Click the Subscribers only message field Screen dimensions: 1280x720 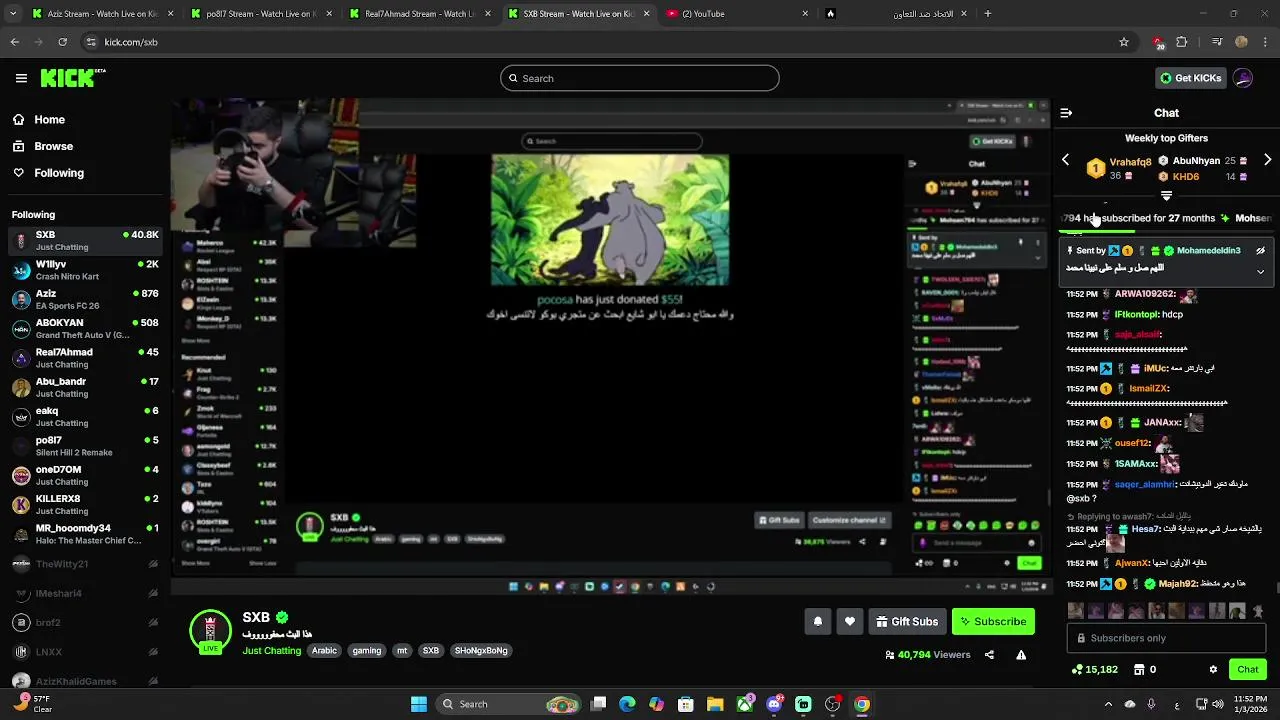coord(1166,638)
